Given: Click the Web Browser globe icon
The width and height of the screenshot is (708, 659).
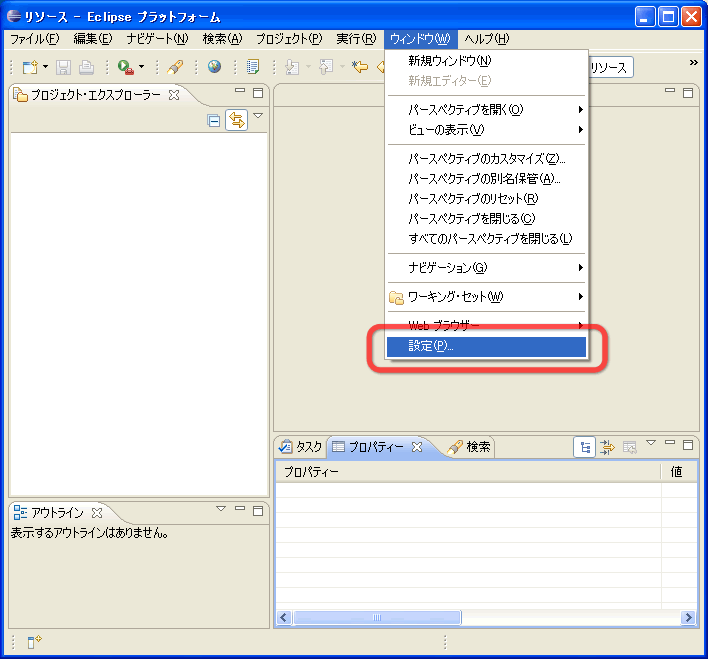Looking at the screenshot, I should 214,67.
